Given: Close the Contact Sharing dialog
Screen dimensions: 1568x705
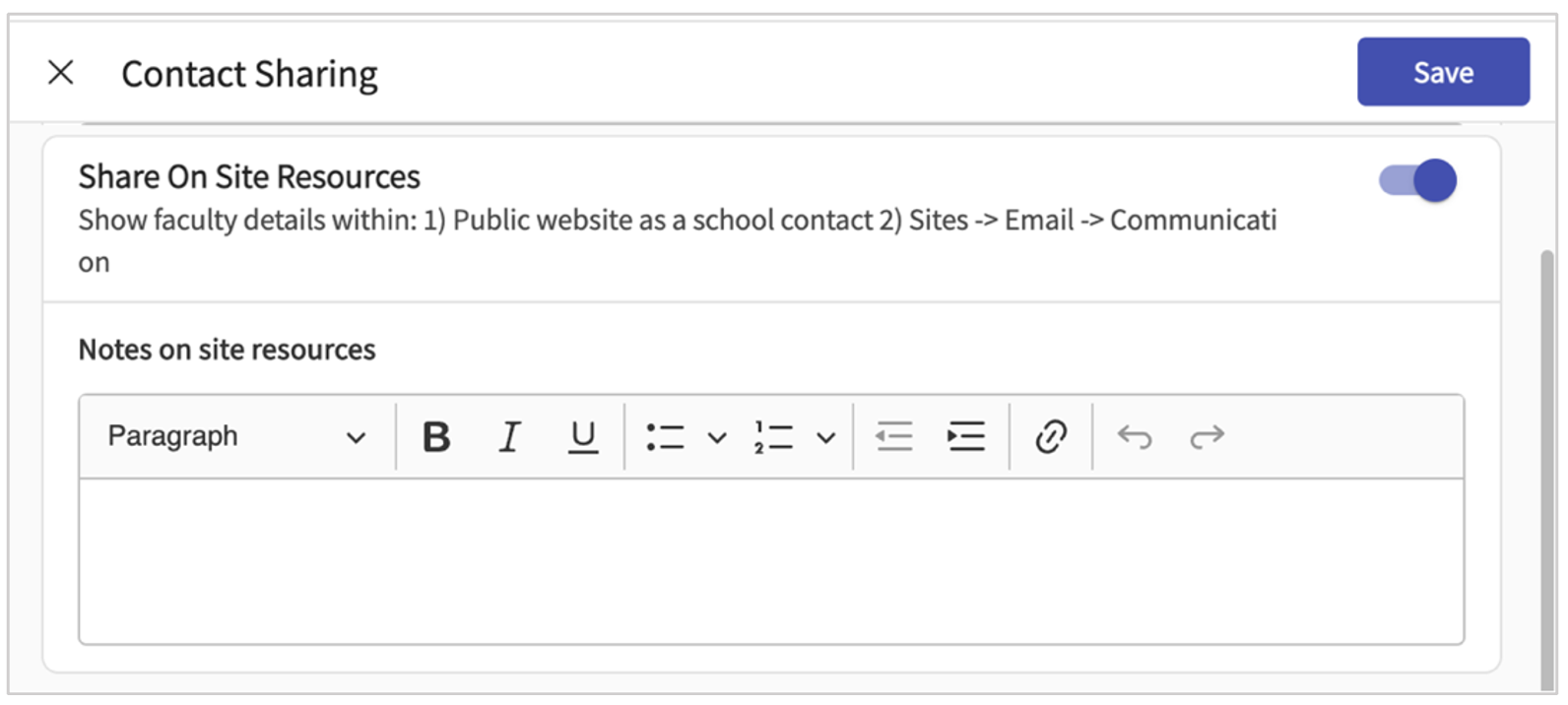Looking at the screenshot, I should pyautogui.click(x=61, y=72).
